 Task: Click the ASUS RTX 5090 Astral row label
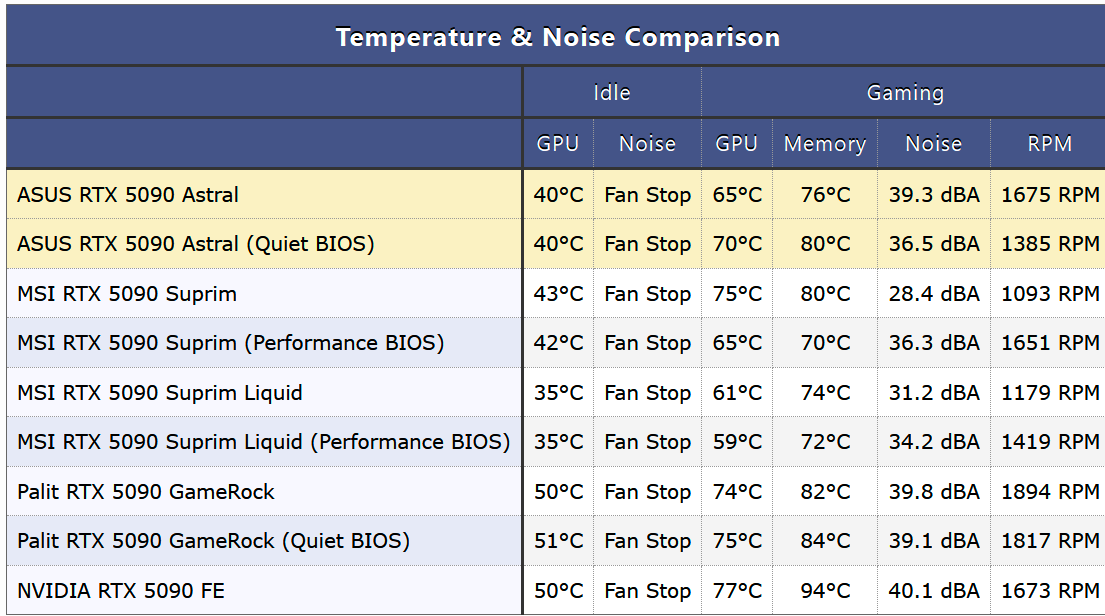pyautogui.click(x=128, y=195)
